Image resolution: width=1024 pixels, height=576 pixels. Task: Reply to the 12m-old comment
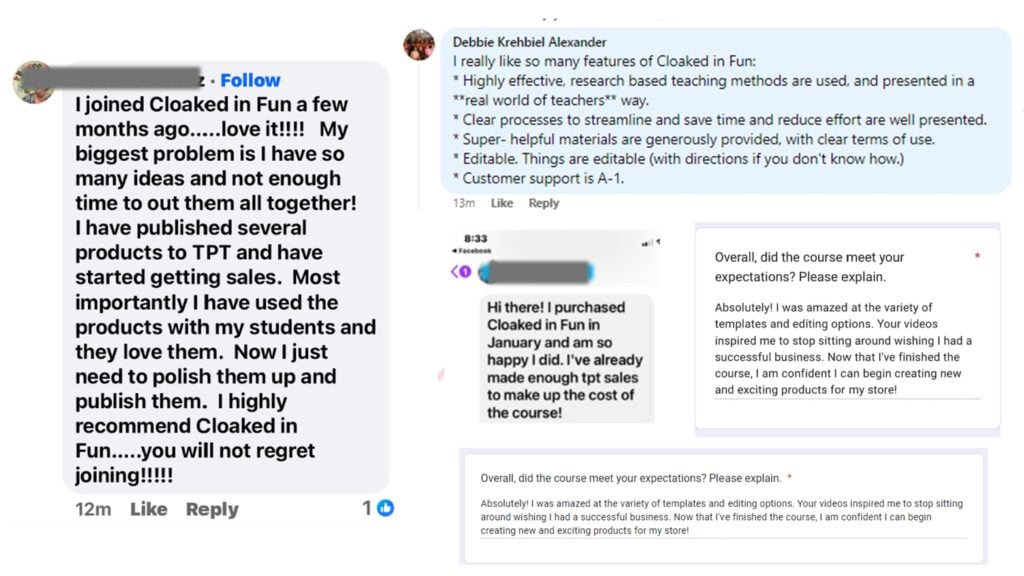pyautogui.click(x=212, y=509)
